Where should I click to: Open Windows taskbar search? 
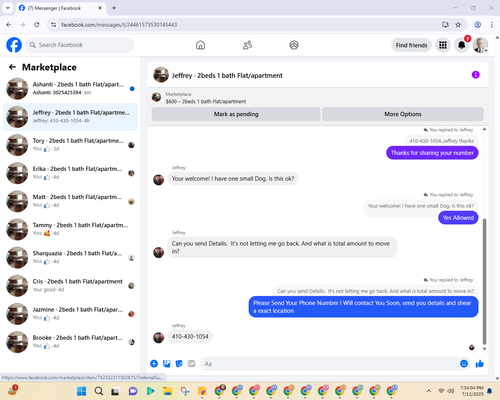pyautogui.click(x=99, y=391)
